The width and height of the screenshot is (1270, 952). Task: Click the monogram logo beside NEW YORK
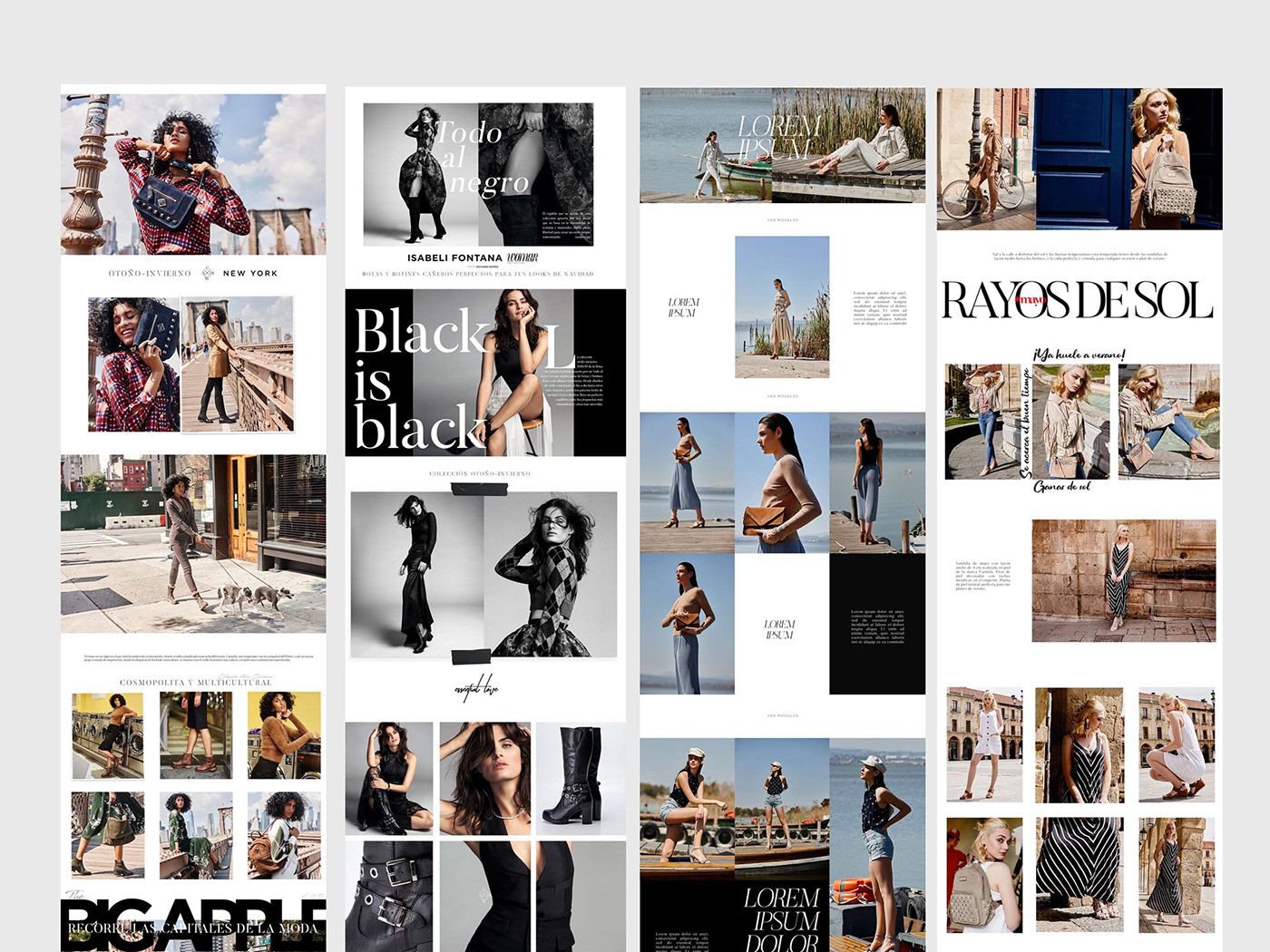[207, 273]
